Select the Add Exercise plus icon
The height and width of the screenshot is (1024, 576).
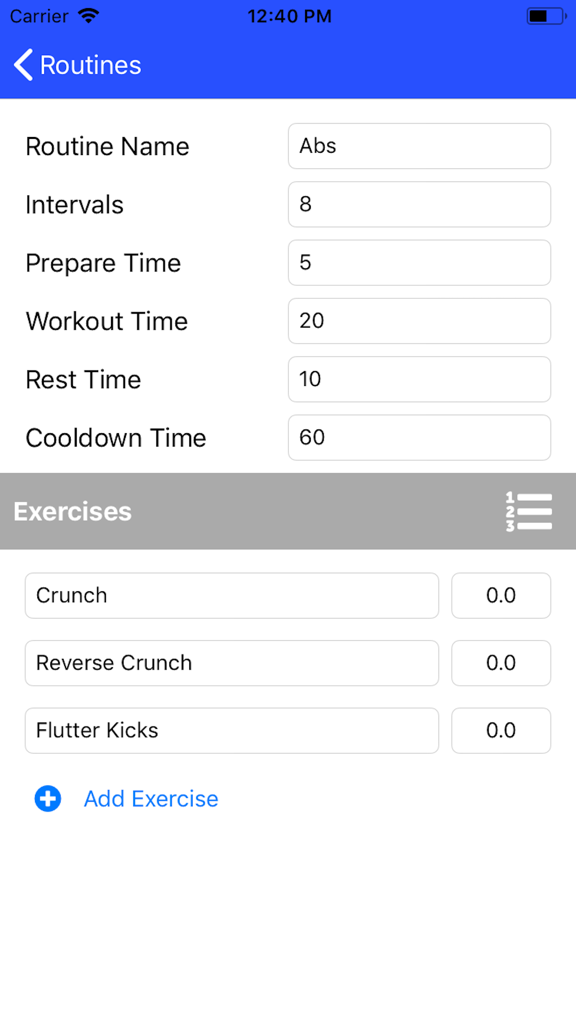(47, 799)
